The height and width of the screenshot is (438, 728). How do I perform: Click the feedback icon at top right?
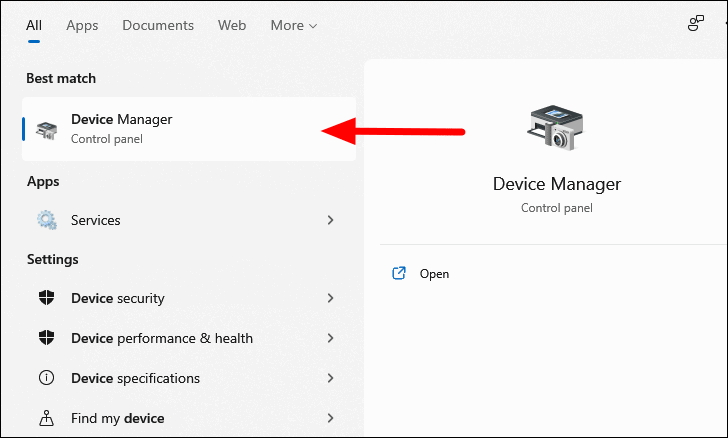pyautogui.click(x=696, y=23)
